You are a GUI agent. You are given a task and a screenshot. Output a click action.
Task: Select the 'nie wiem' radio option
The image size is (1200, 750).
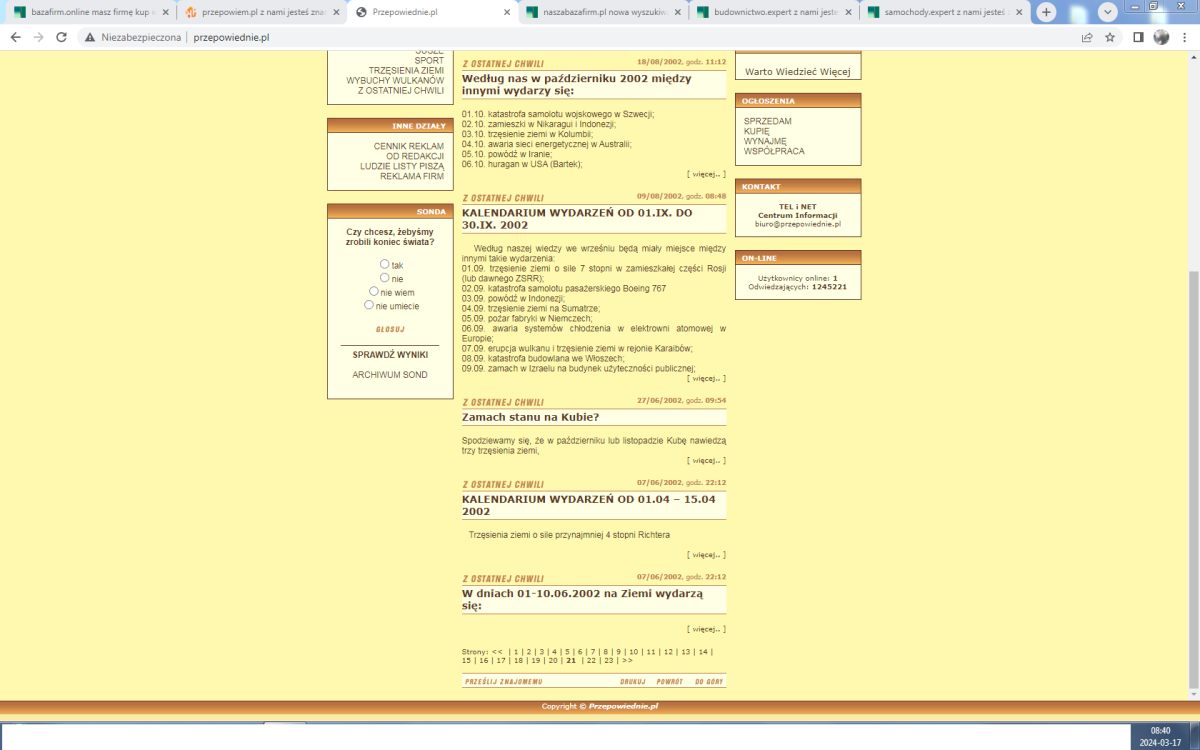[375, 292]
